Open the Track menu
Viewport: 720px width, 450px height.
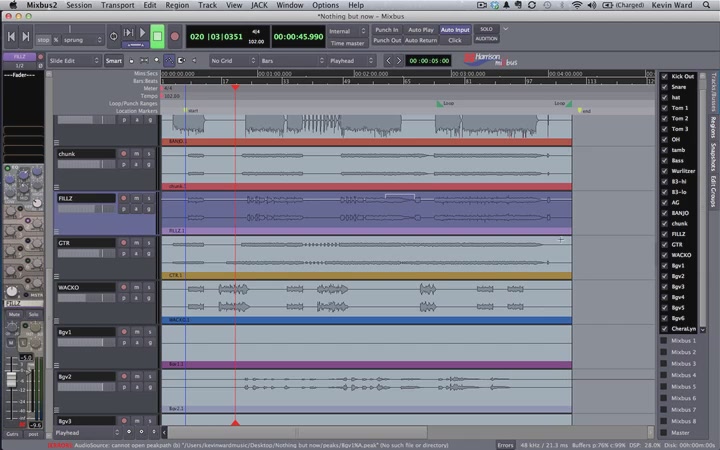[207, 5]
